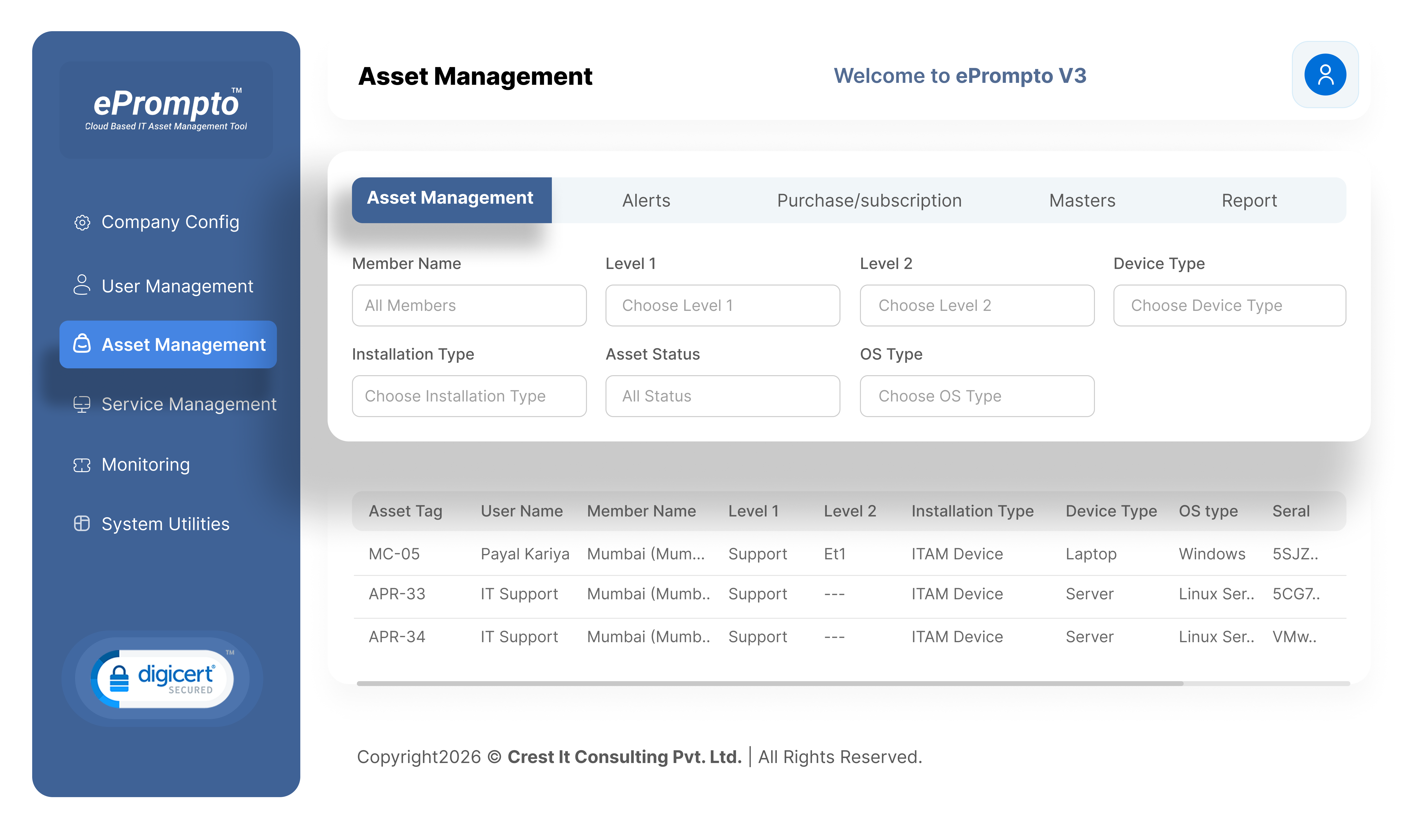The width and height of the screenshot is (1404, 840).
Task: Click the System Utilities icon
Action: point(82,524)
